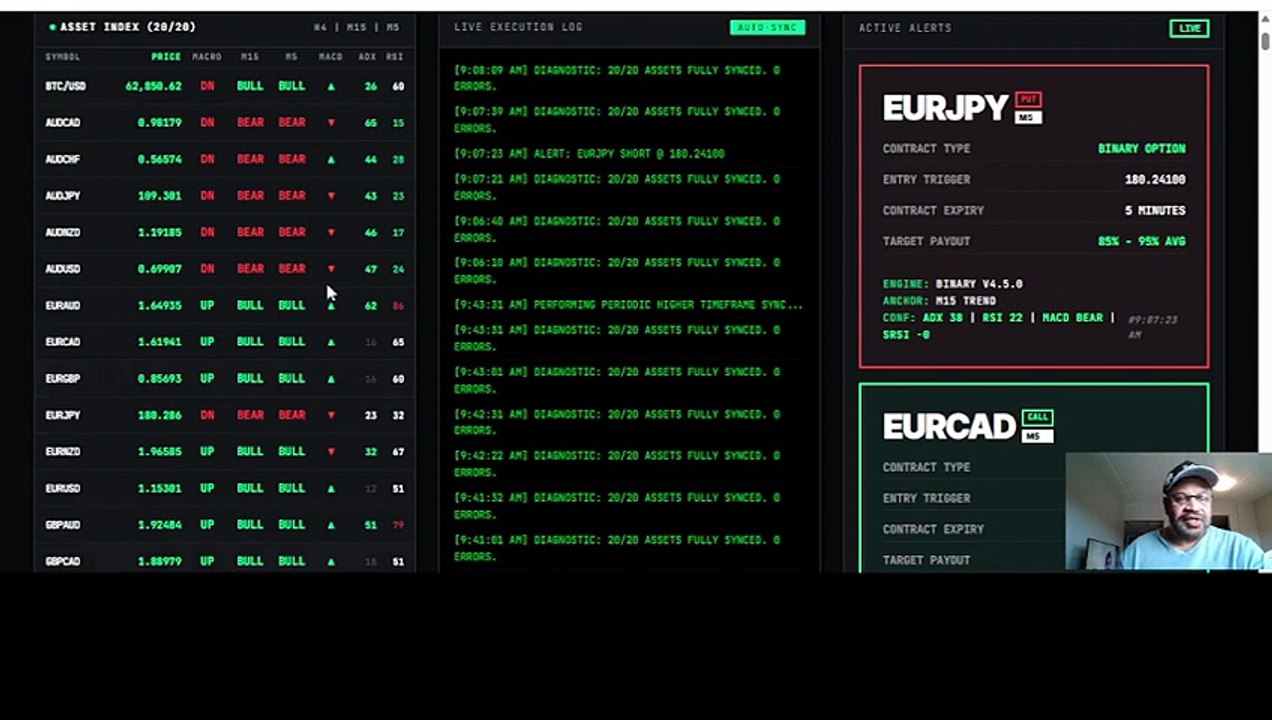Select the AUDCHF symbol
This screenshot has width=1272, height=720.
(63, 159)
